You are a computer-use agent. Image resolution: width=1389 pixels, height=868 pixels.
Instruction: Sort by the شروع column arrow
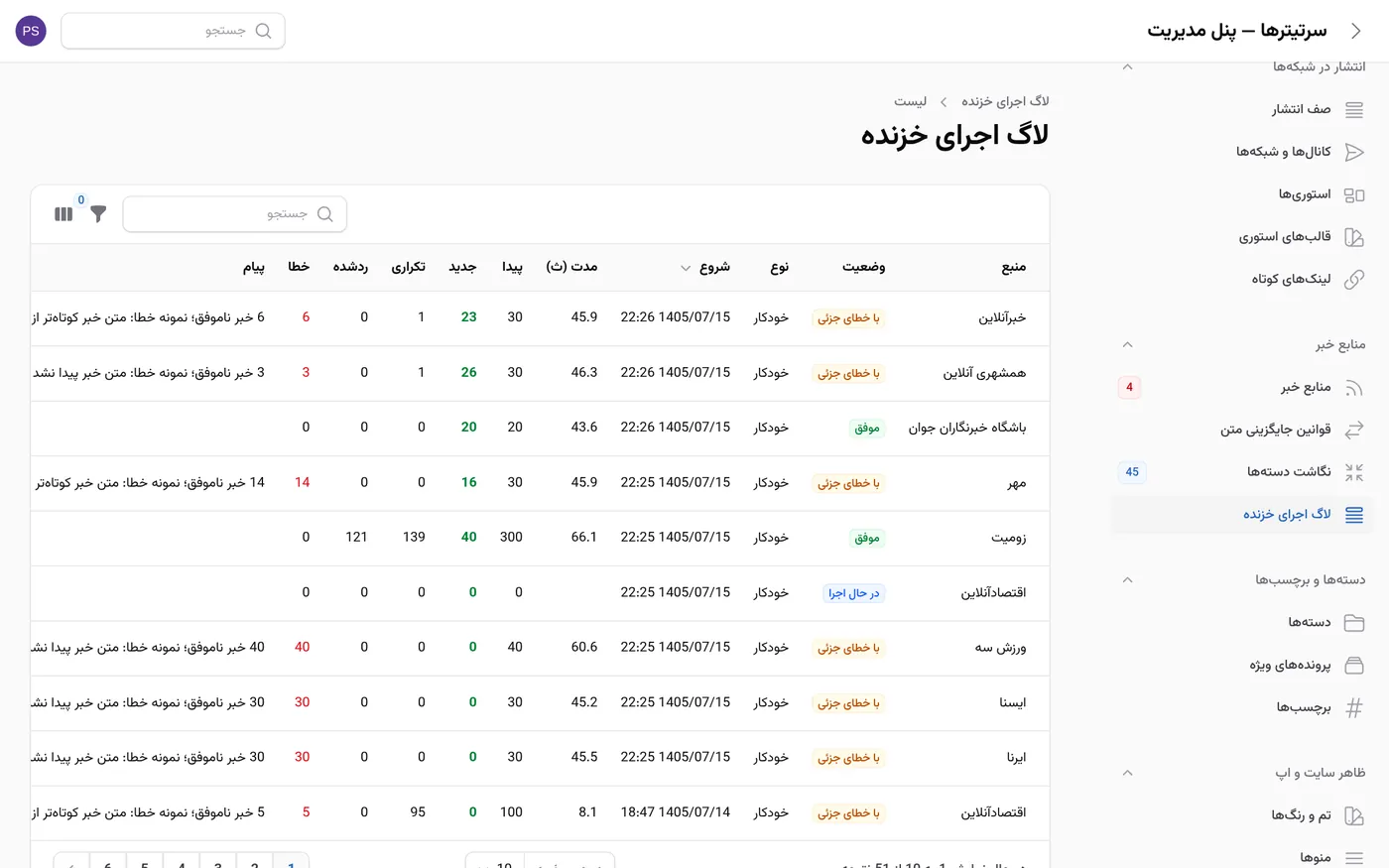coord(685,268)
